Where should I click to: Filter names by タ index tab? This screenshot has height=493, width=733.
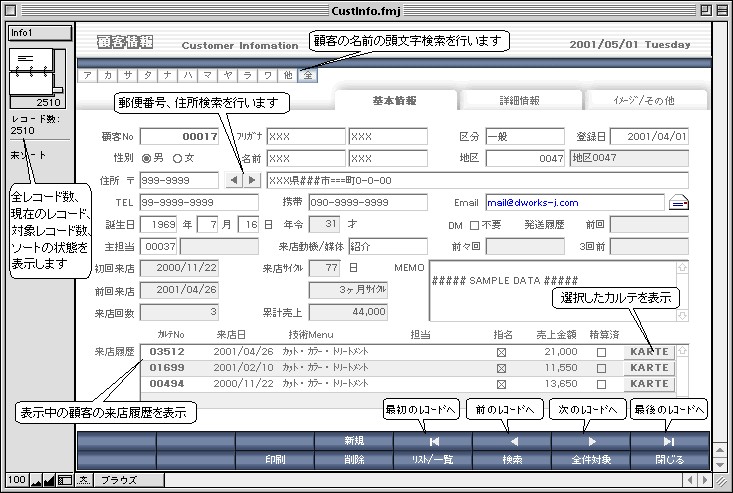(x=148, y=75)
